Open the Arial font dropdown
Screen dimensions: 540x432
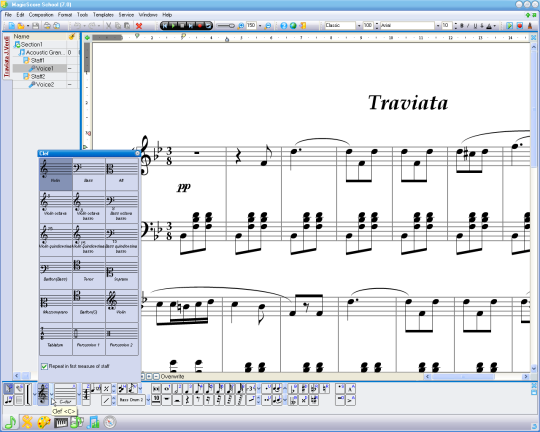click(438, 26)
